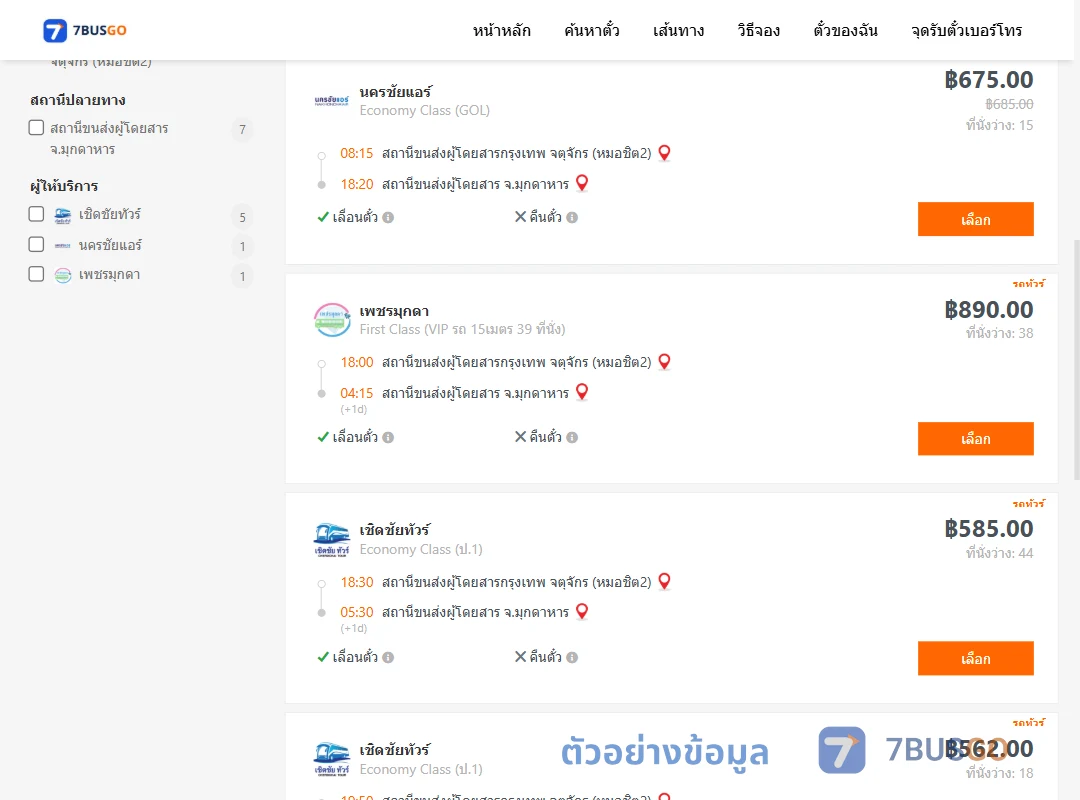This screenshot has width=1080, height=800.
Task: Click Economy Class (GOL) label
Action: 424,110
